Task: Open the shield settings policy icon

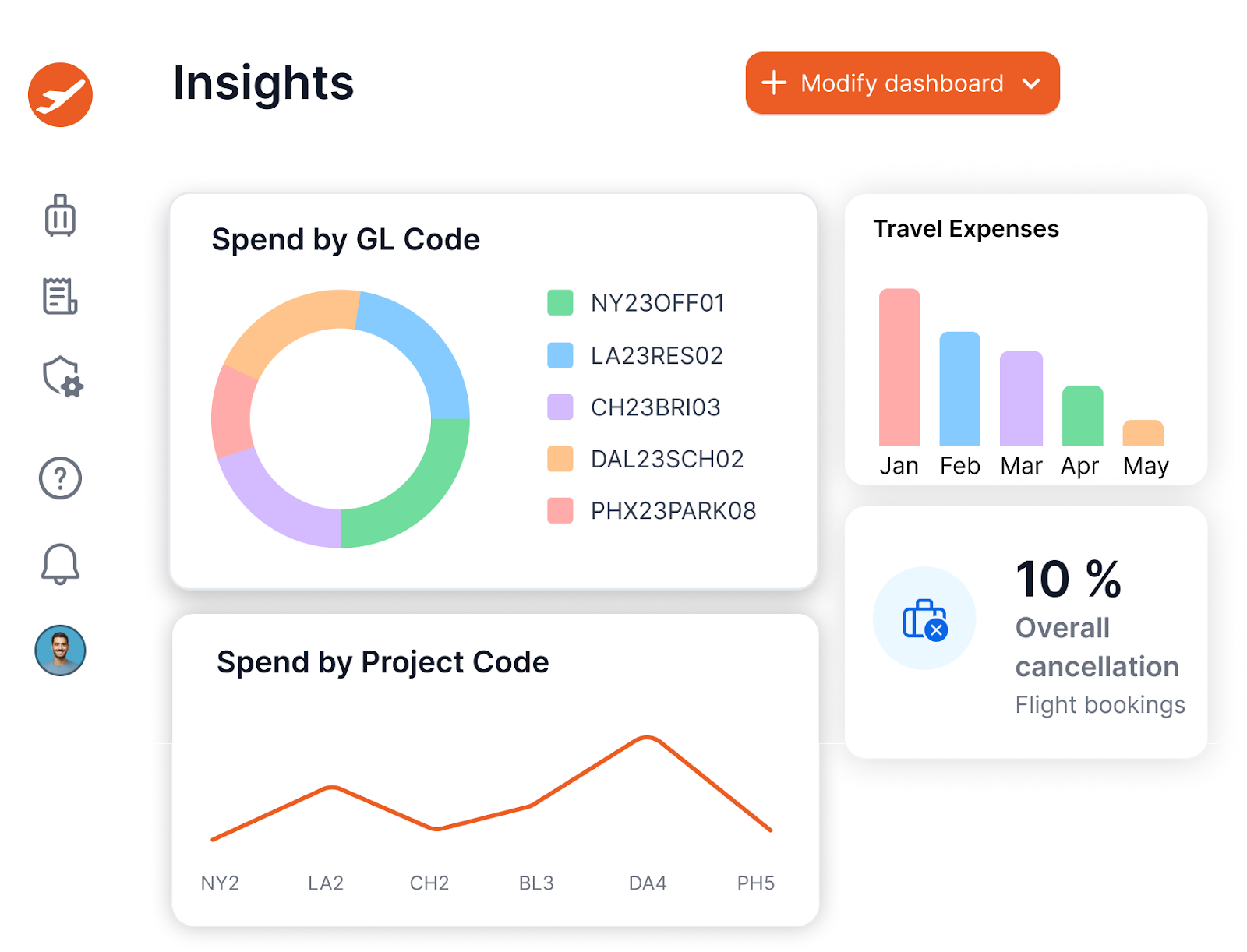Action: tap(62, 377)
